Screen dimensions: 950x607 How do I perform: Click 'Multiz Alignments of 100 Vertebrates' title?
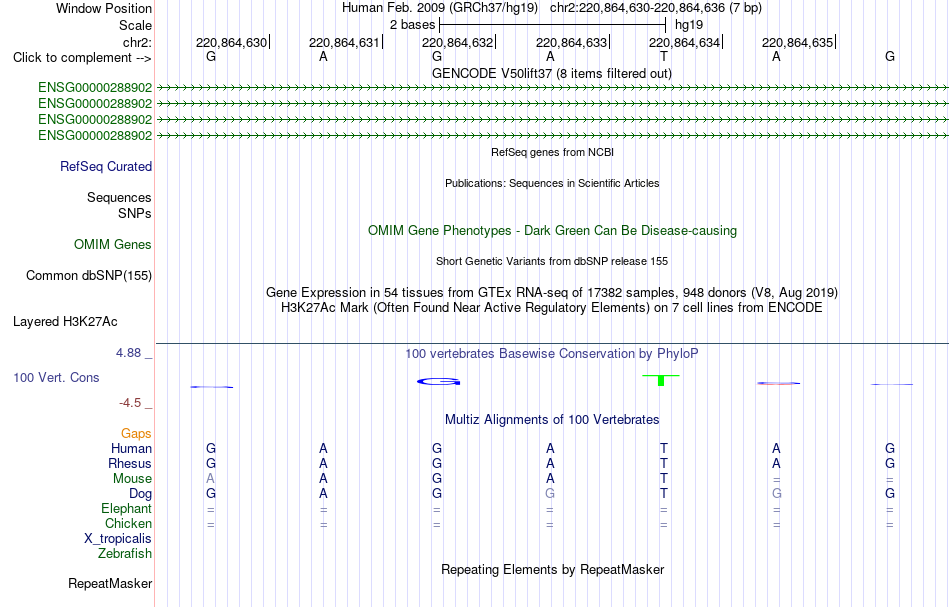click(552, 420)
